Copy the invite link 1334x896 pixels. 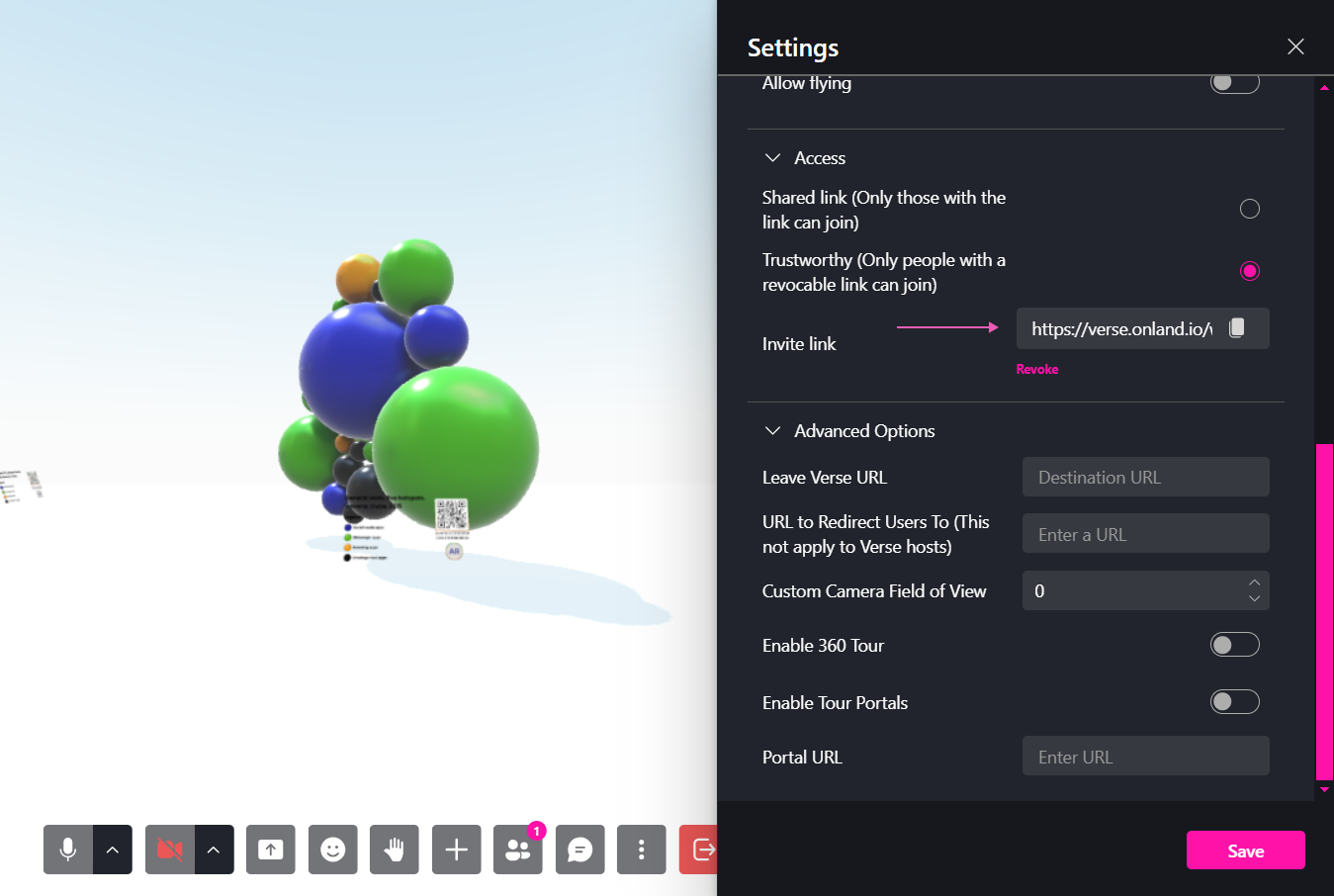[x=1236, y=328]
